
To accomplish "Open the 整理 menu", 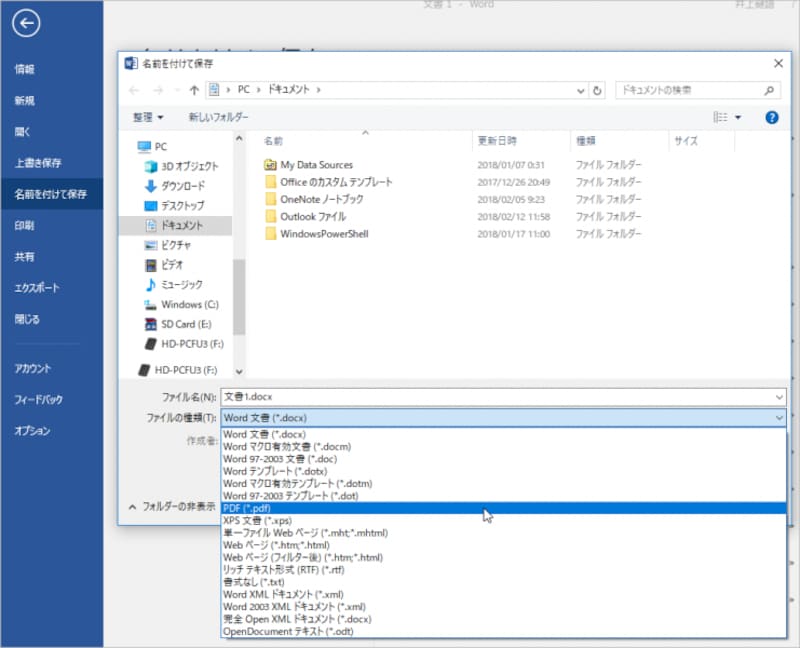I will point(146,117).
